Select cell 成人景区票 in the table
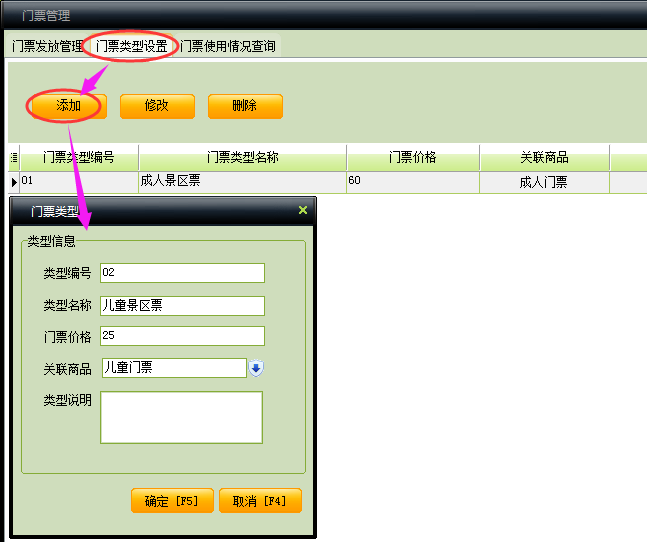Screen dimensions: 647x542 tap(243, 182)
